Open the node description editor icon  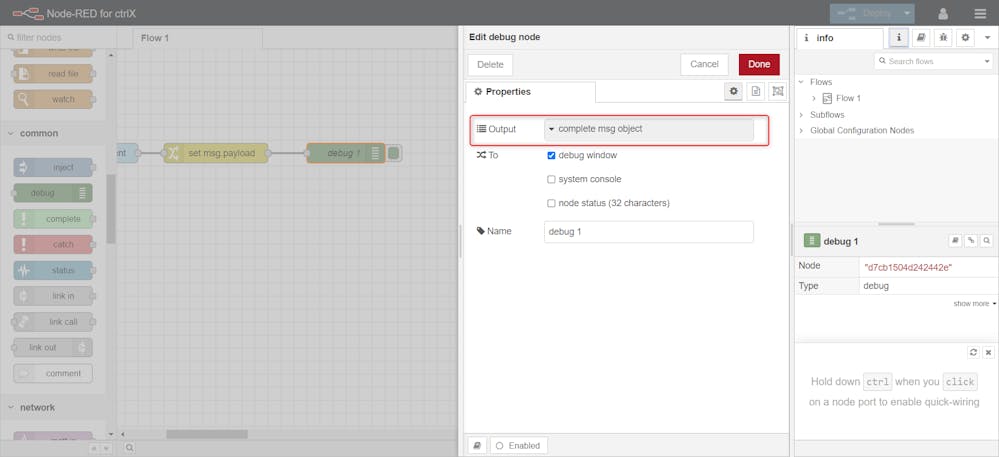pyautogui.click(x=756, y=91)
